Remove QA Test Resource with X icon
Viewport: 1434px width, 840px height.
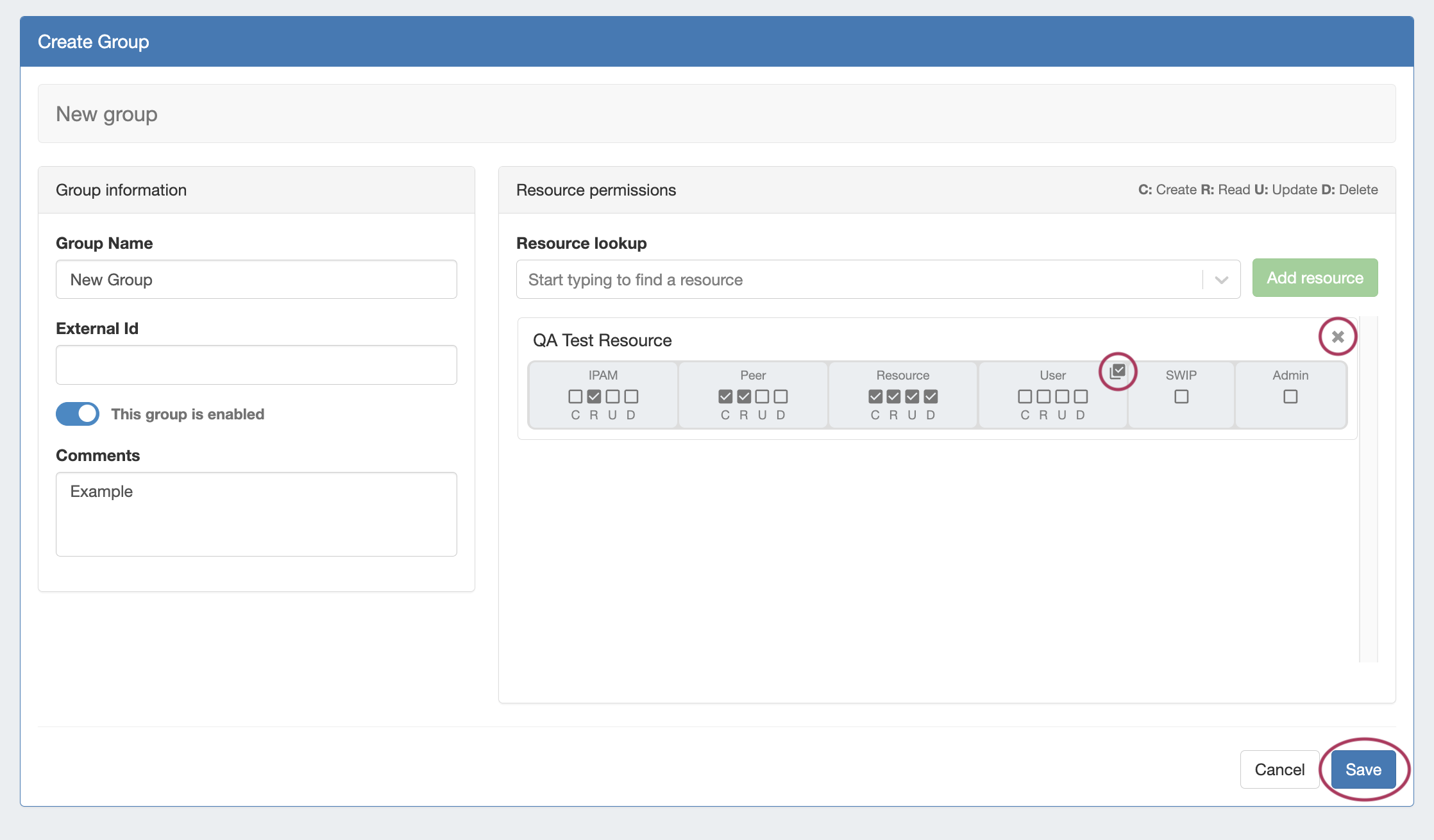point(1337,337)
